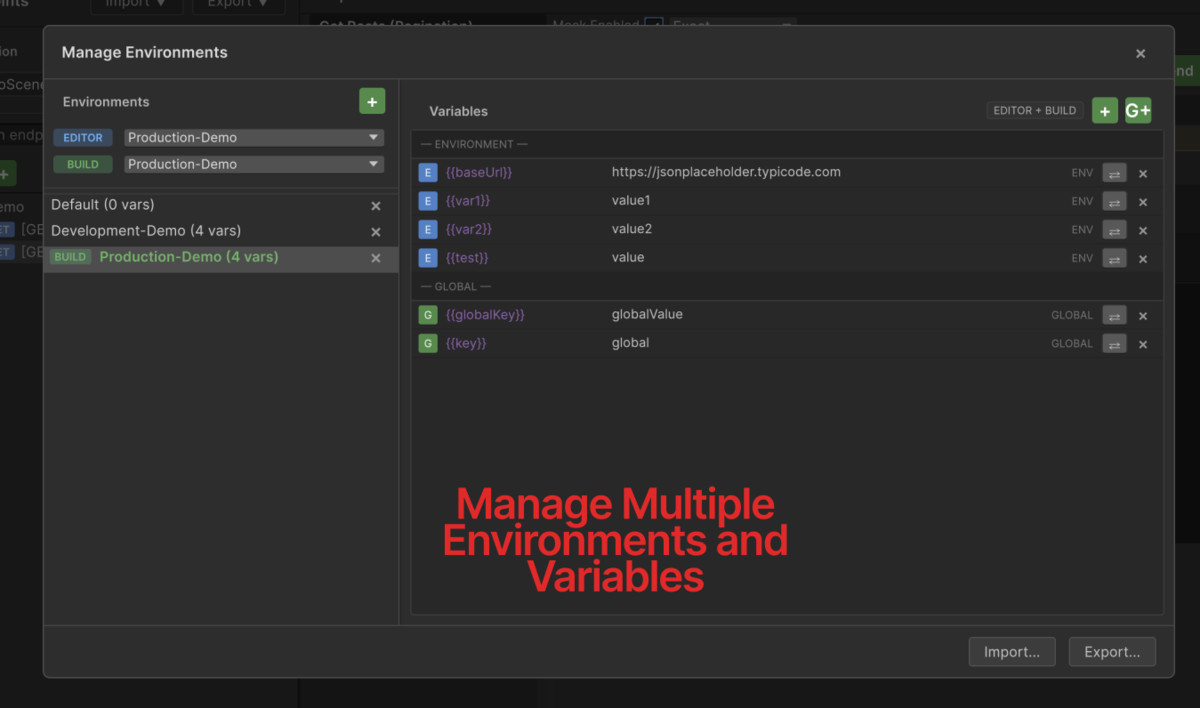Screen dimensions: 1200x708
Task: Close the Manage Environments dialog
Action: 1141,54
